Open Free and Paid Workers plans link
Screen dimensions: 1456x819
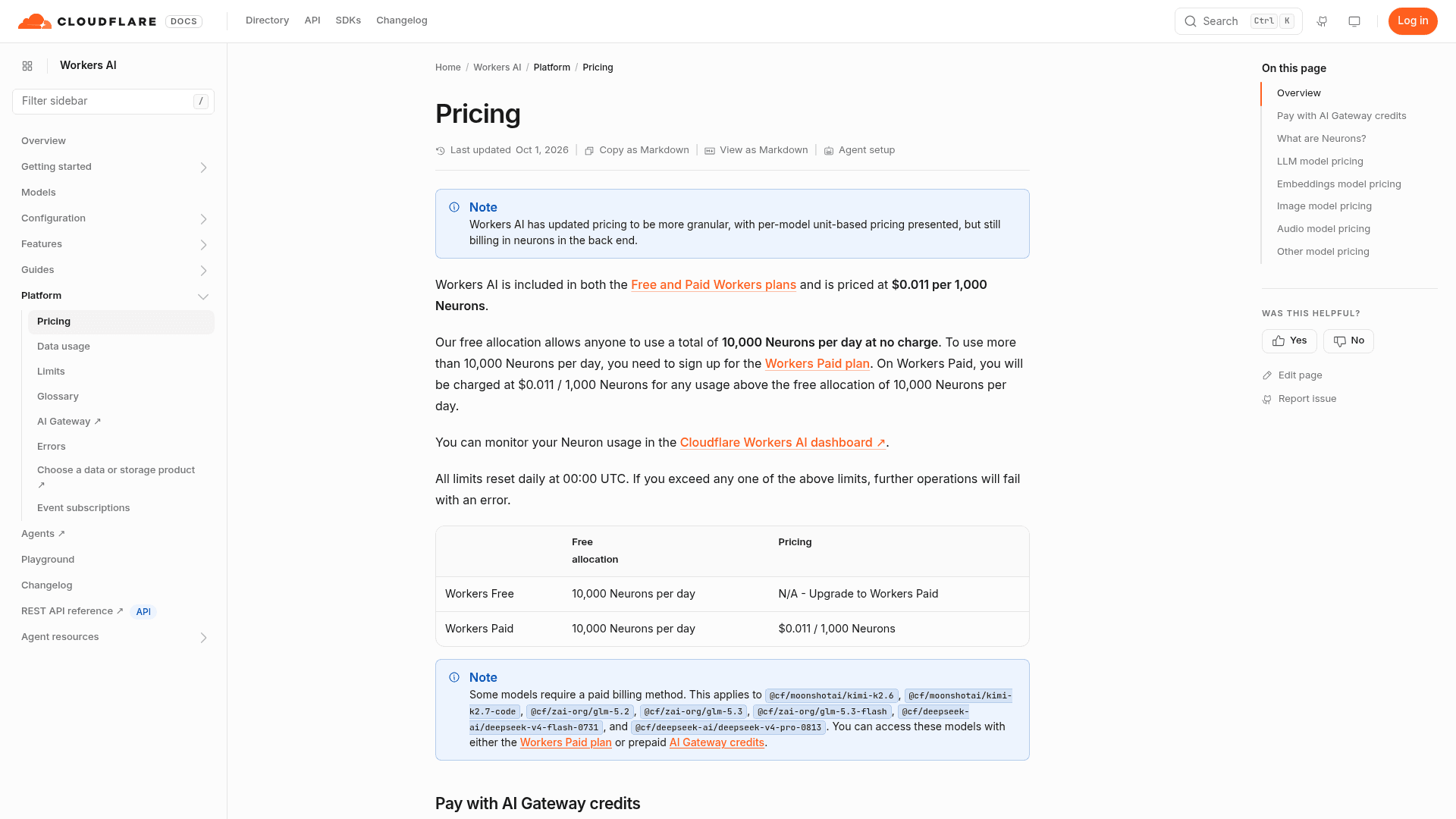[714, 285]
